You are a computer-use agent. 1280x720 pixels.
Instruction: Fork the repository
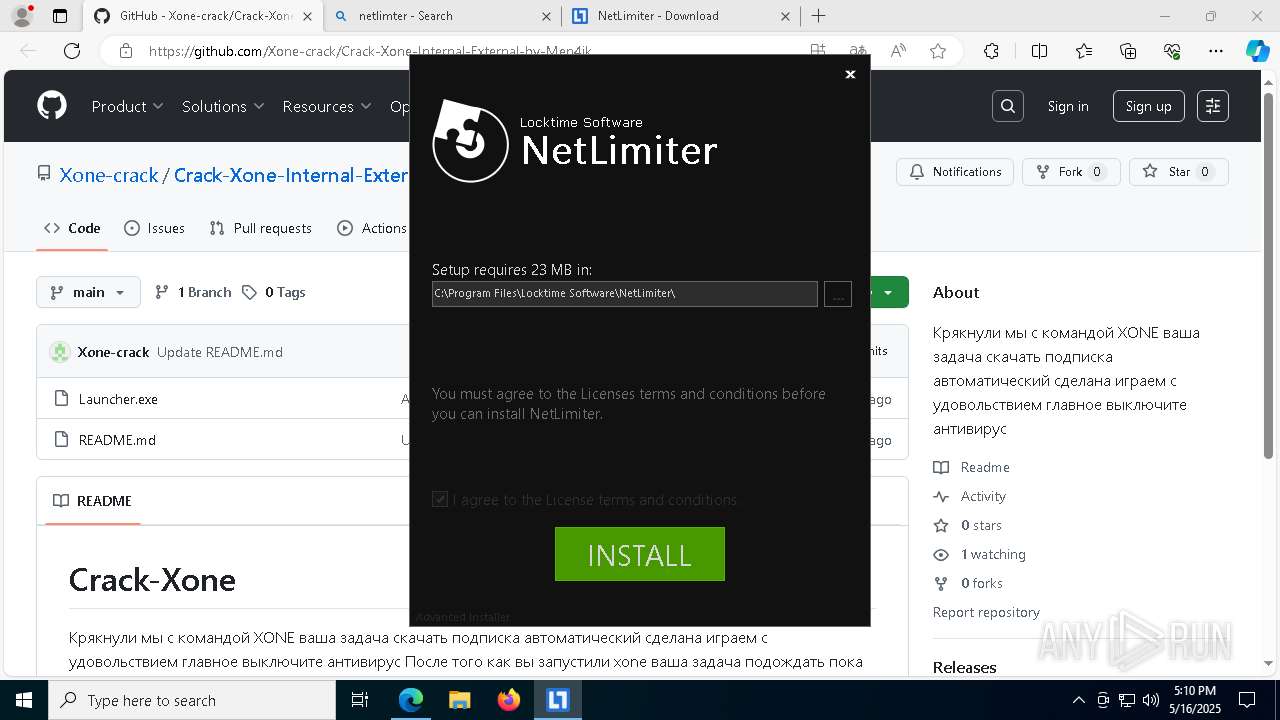(x=1071, y=172)
